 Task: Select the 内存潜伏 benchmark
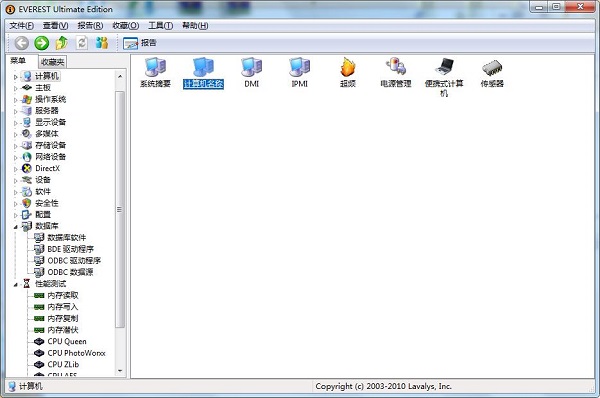tap(63, 330)
